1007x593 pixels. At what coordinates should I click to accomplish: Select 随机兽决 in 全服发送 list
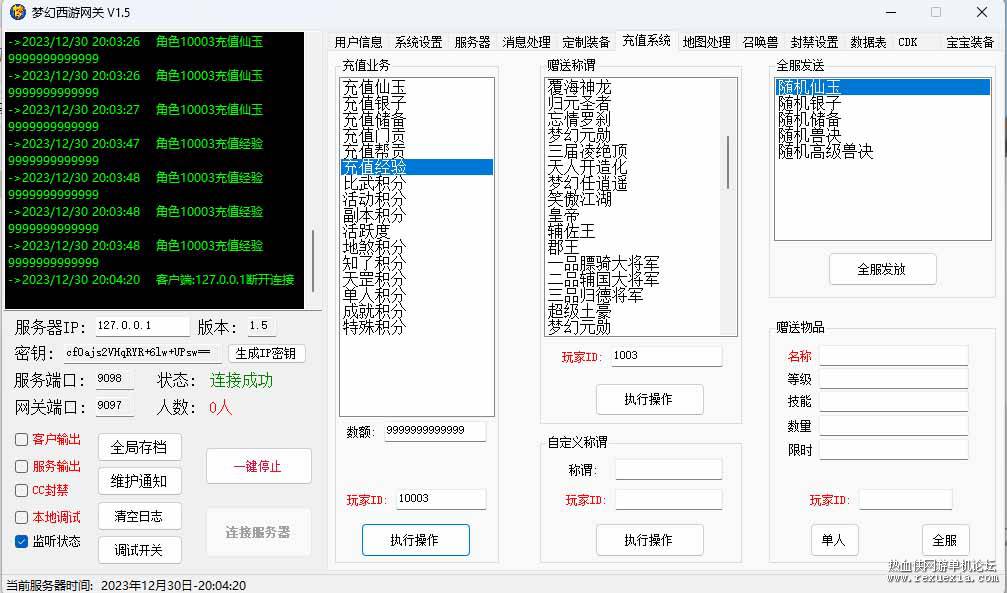[883, 136]
